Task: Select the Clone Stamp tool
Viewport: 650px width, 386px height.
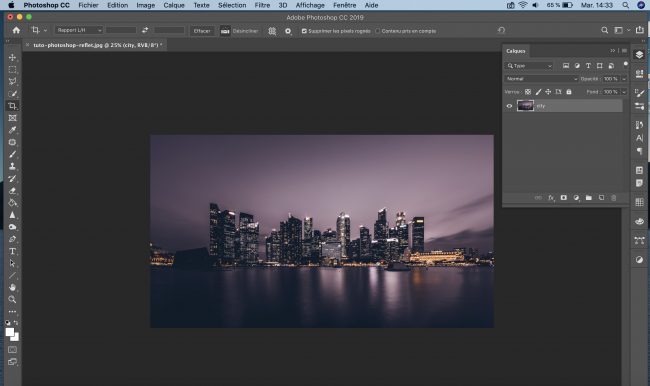Action: (x=12, y=166)
